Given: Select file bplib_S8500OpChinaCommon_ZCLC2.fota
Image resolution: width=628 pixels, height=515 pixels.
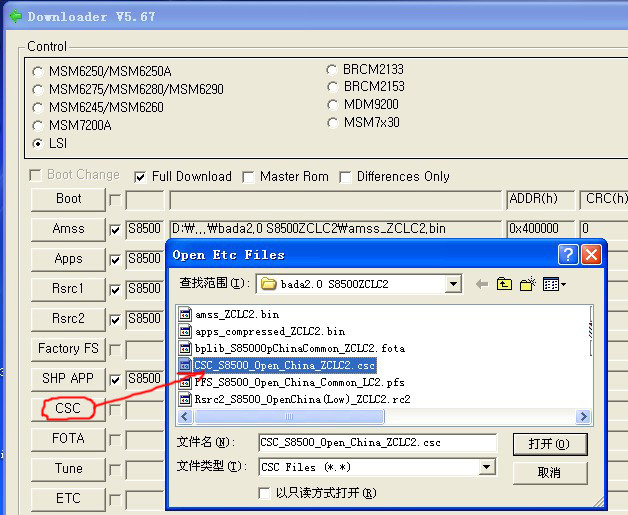Looking at the screenshot, I should click(300, 348).
